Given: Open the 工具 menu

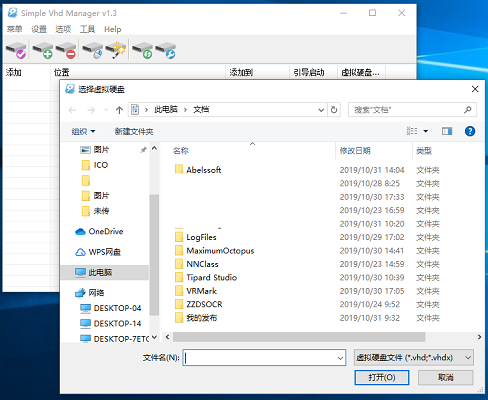Looking at the screenshot, I should [87, 29].
